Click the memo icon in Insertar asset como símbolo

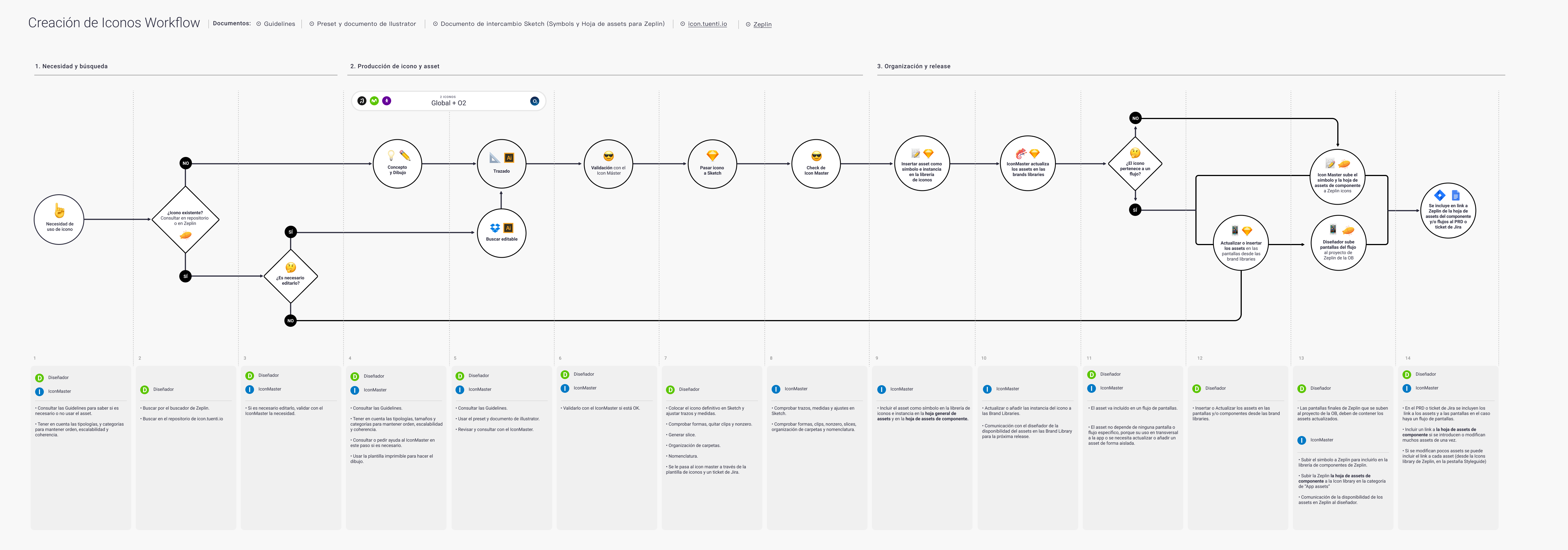pyautogui.click(x=915, y=153)
